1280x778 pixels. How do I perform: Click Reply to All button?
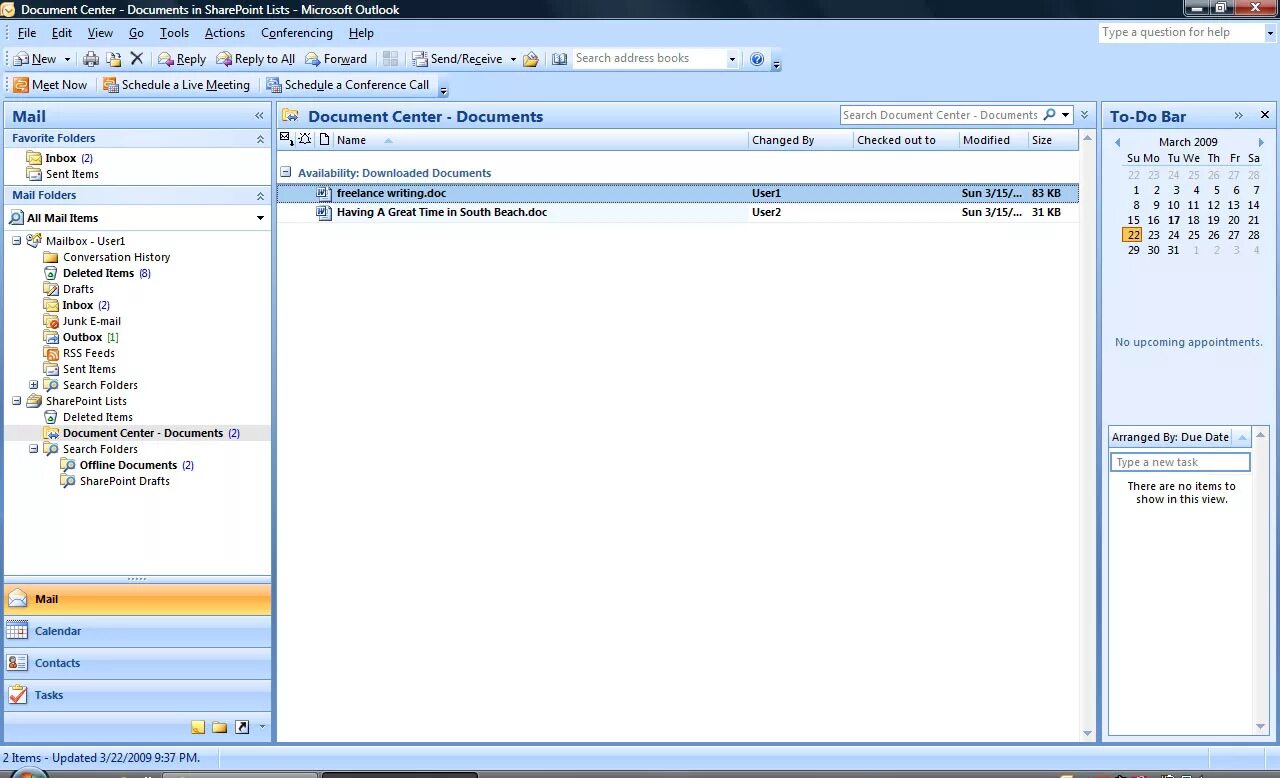(x=256, y=59)
